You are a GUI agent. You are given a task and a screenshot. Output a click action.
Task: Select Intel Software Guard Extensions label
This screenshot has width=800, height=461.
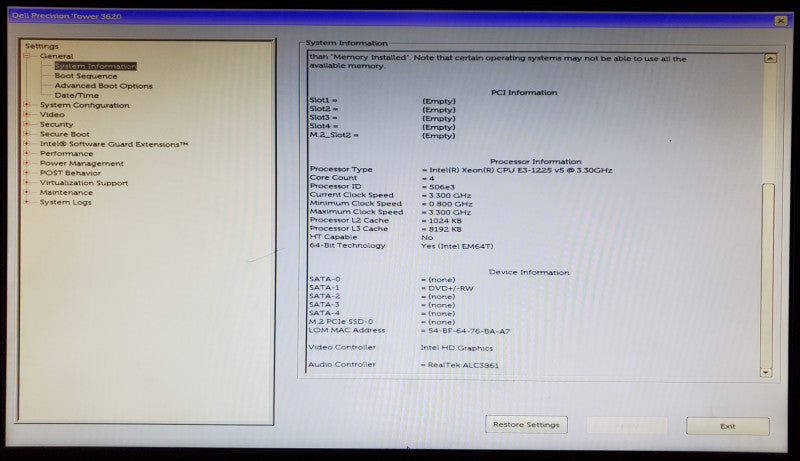point(114,144)
